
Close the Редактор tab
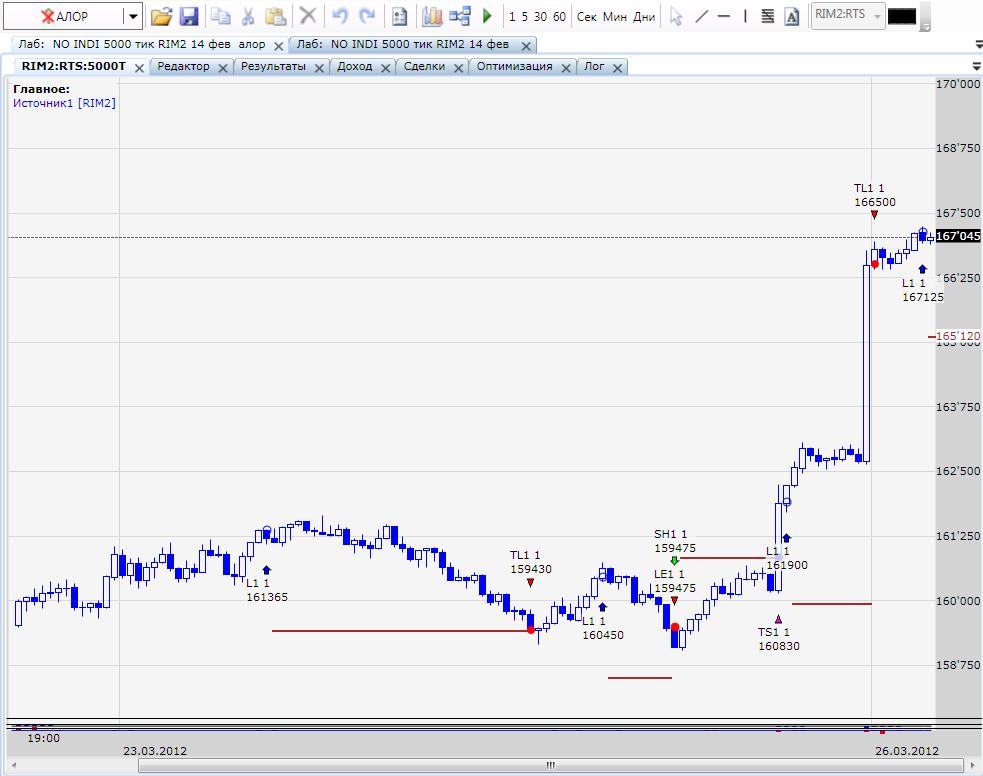223,68
